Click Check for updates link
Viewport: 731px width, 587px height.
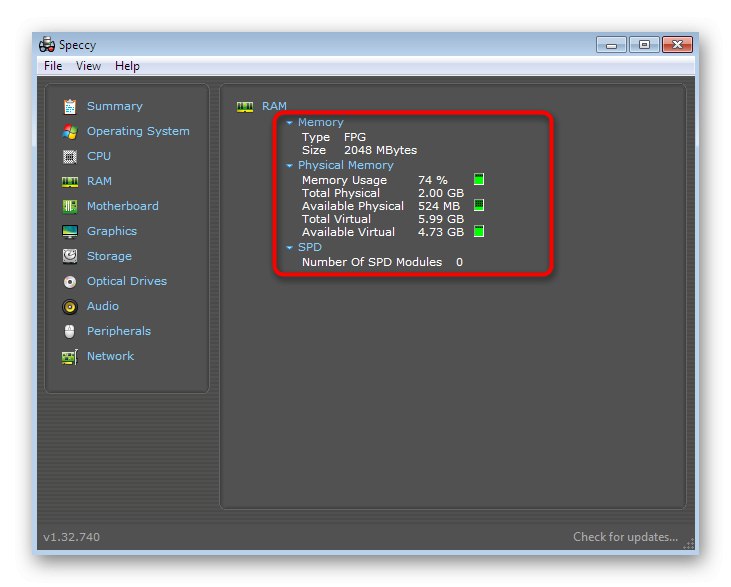[625, 537]
